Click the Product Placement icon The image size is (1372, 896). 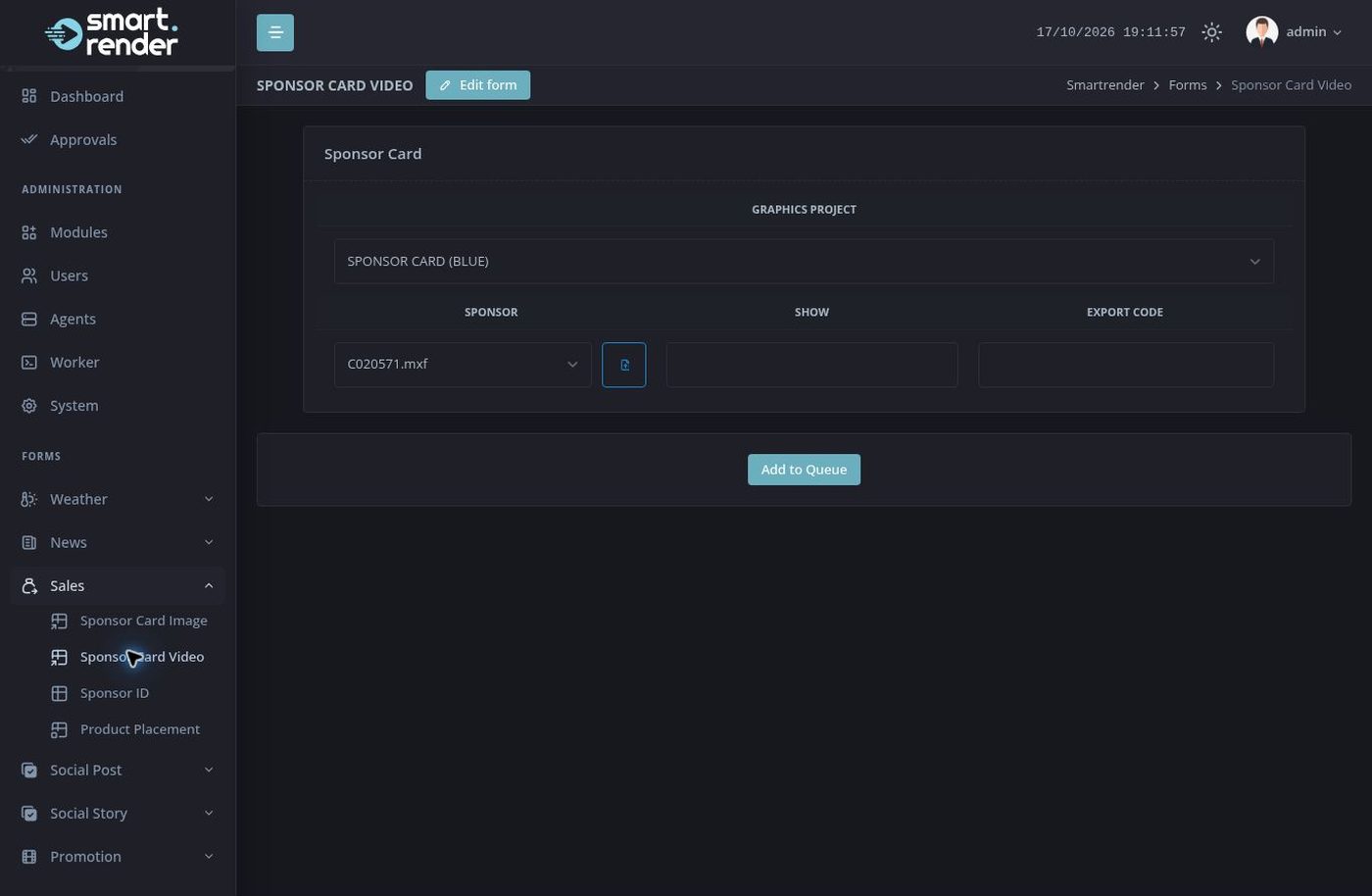click(59, 729)
